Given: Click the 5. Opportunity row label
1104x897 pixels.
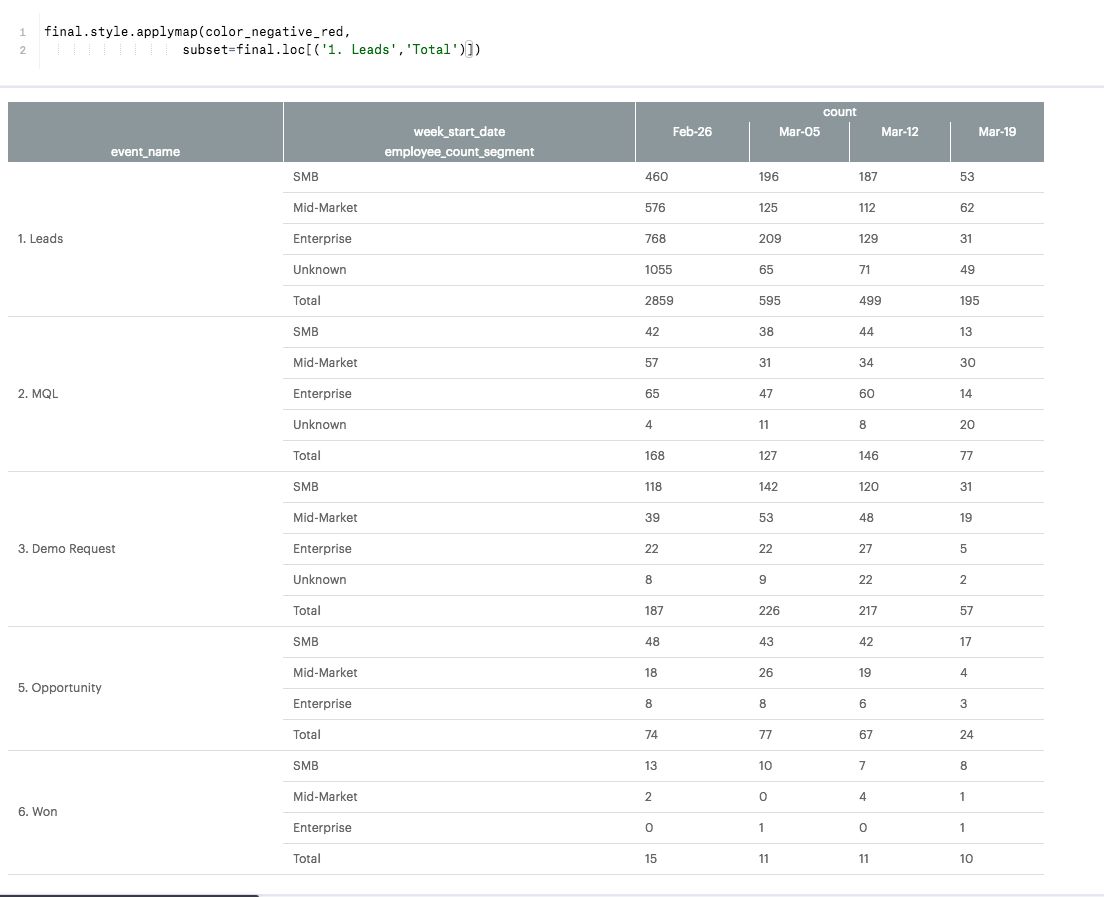Looking at the screenshot, I should (59, 688).
